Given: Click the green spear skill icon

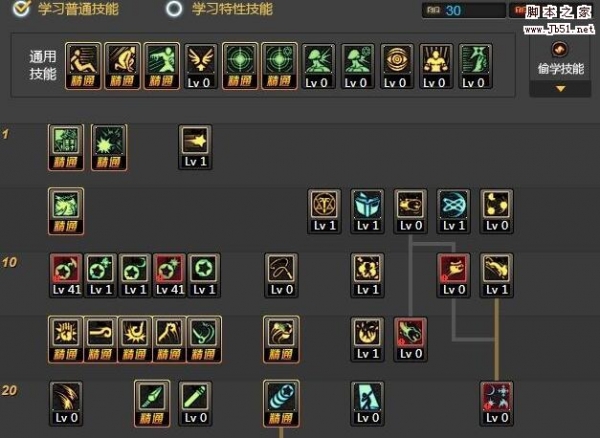Looking at the screenshot, I should click(x=152, y=403).
